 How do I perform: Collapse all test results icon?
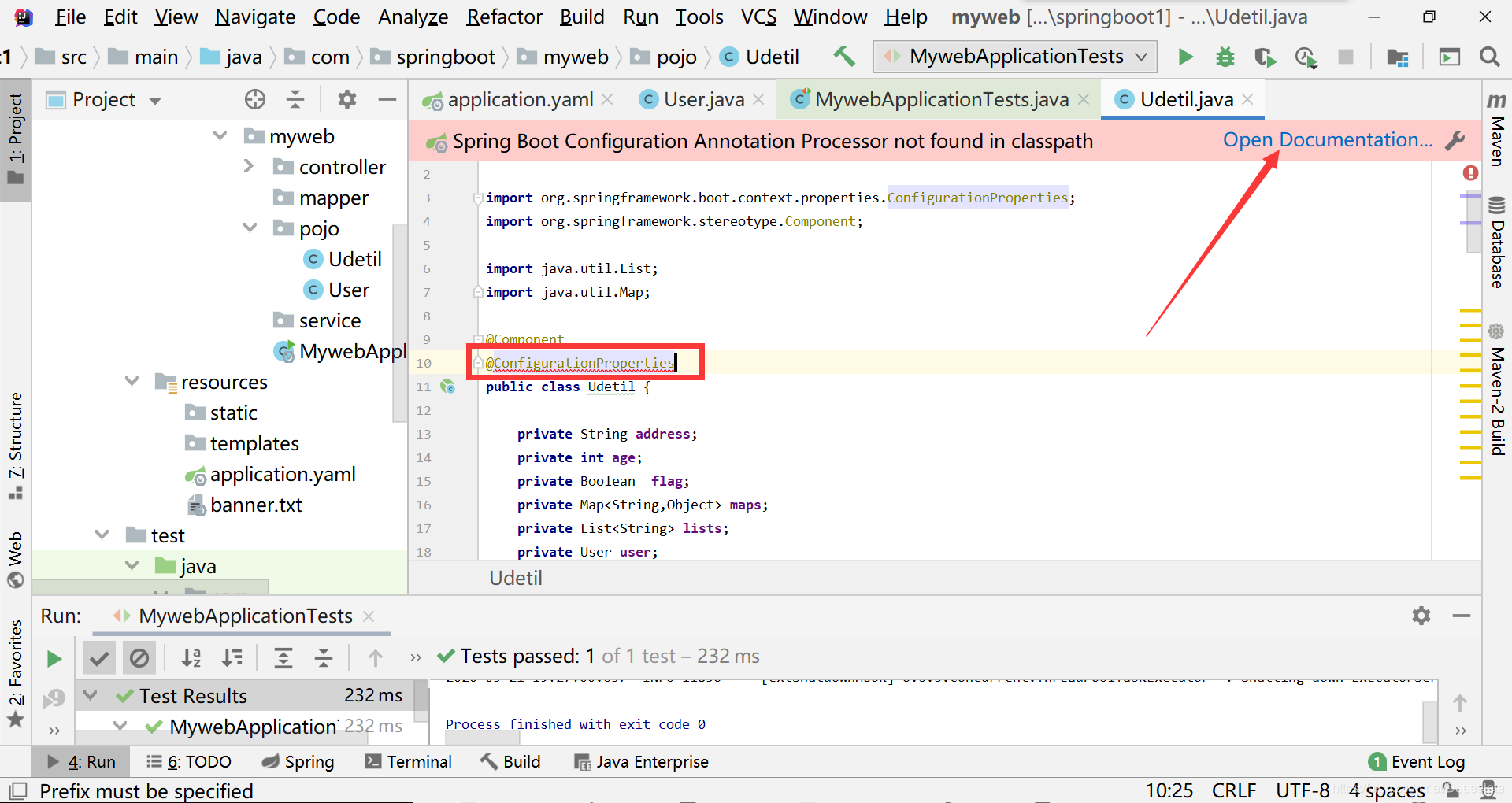point(324,658)
